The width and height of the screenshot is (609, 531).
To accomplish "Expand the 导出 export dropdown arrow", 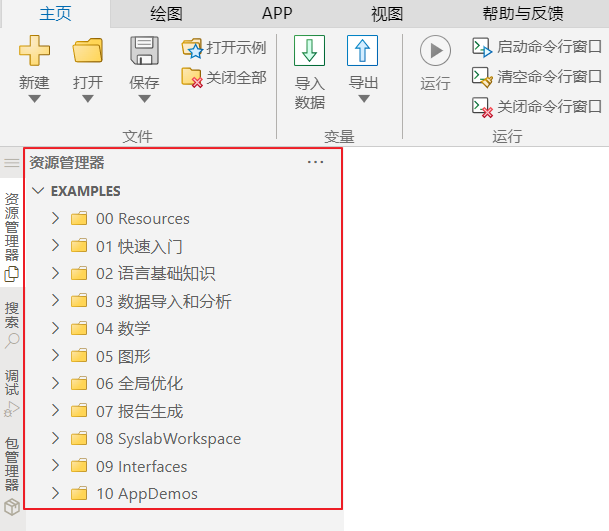I will point(363,98).
